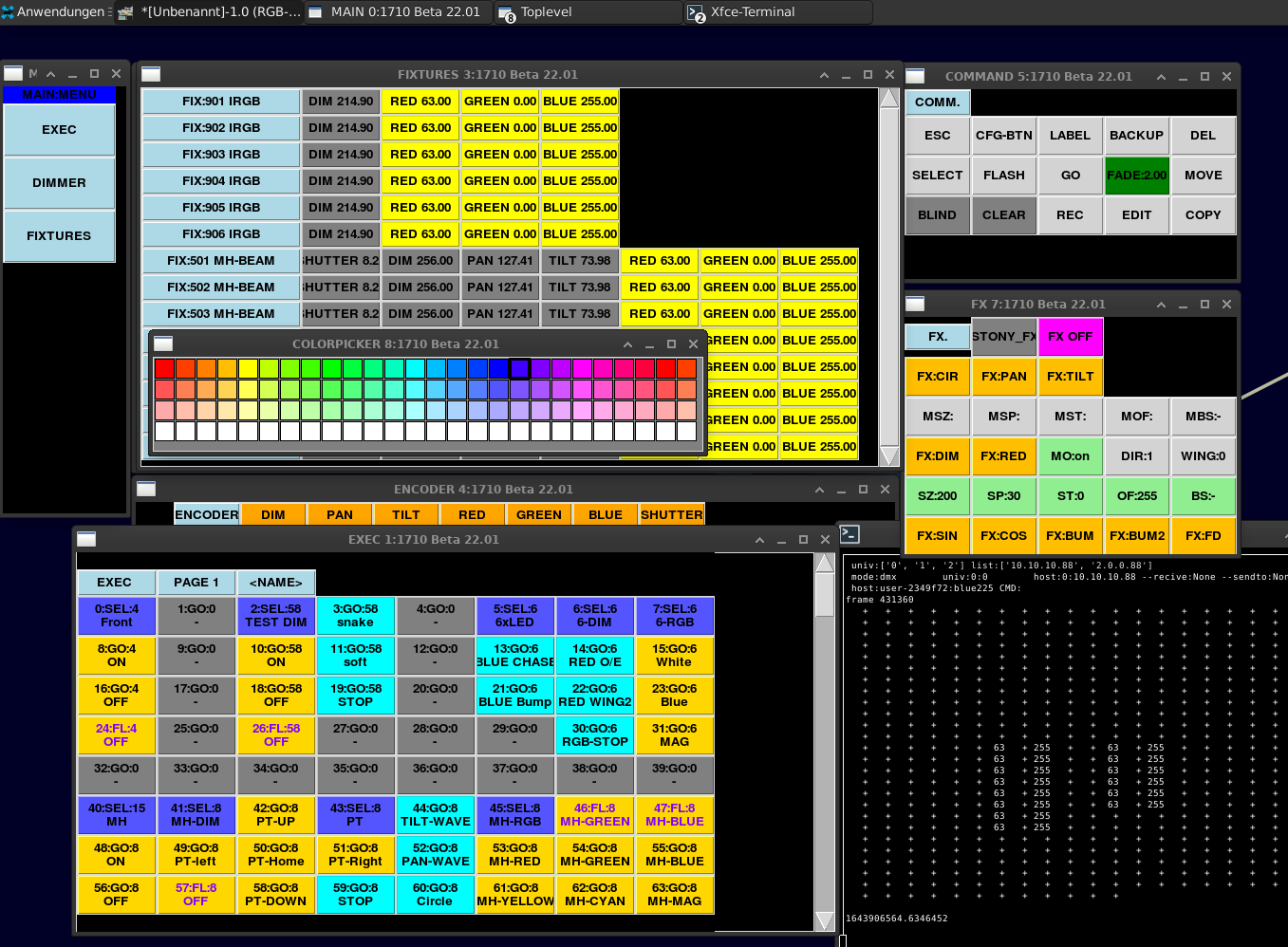This screenshot has width=1288, height=947.
Task: Toggle the BLIND command button
Action: pyautogui.click(x=938, y=215)
